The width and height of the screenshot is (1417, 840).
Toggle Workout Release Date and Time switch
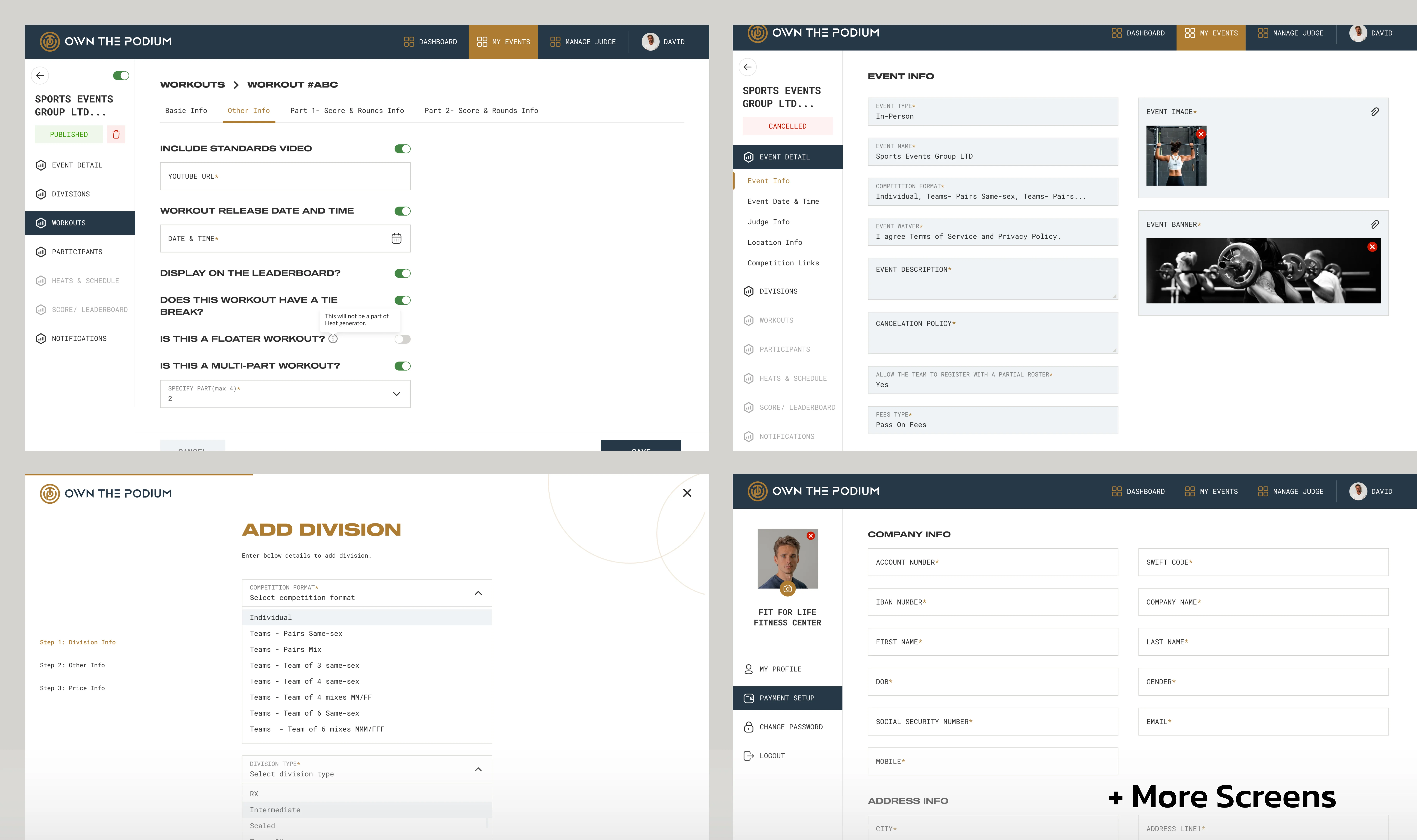point(402,211)
